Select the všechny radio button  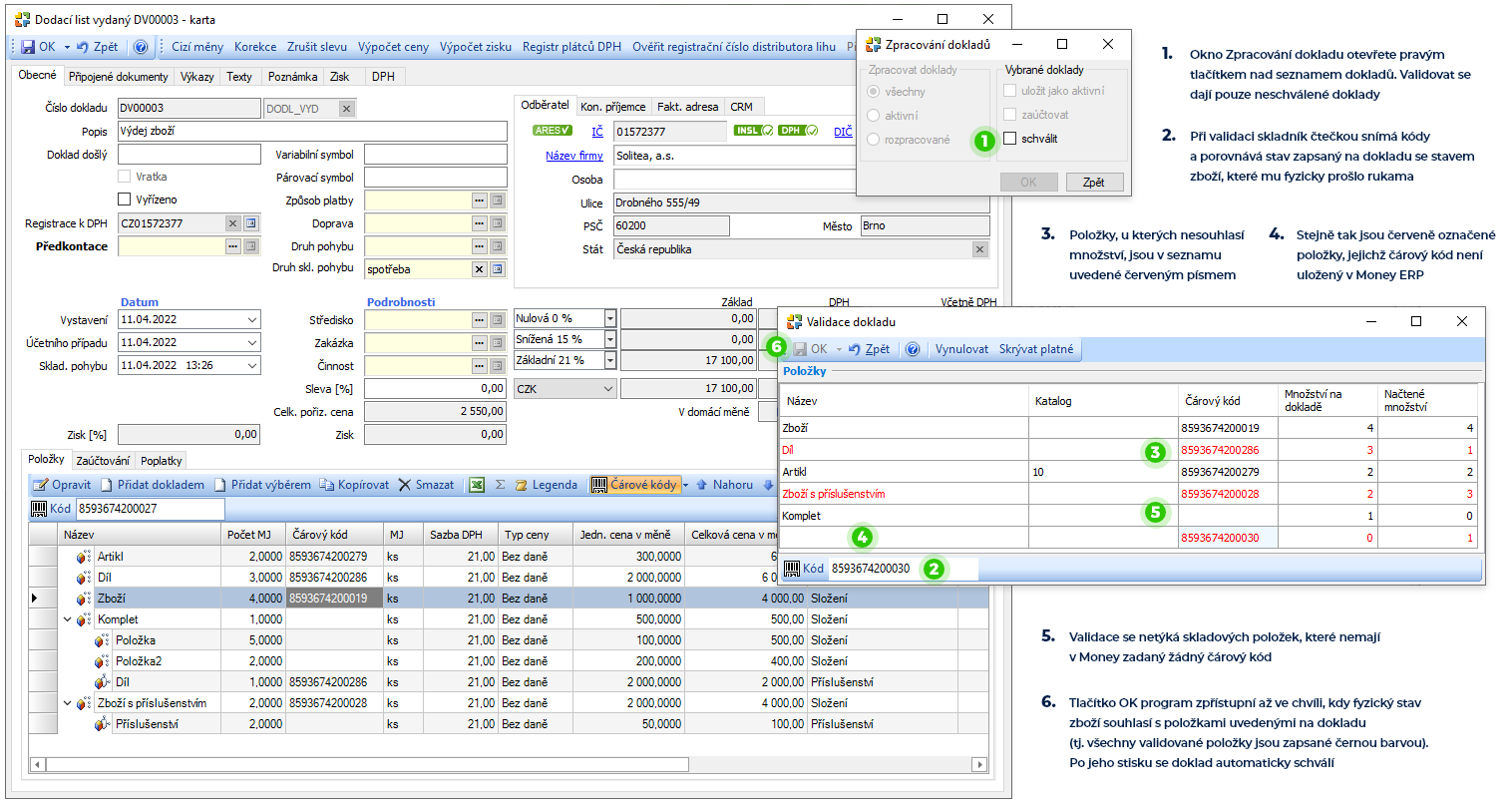[874, 92]
